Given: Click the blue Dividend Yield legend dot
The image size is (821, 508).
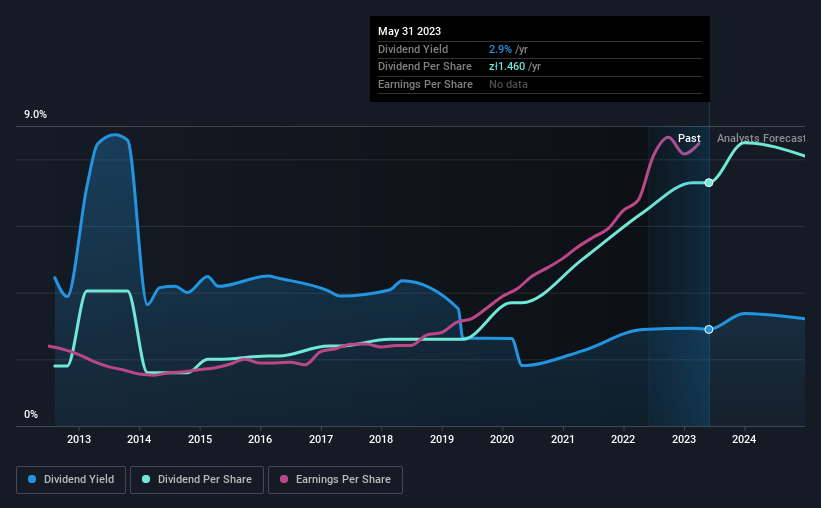Looking at the screenshot, I should click(32, 480).
